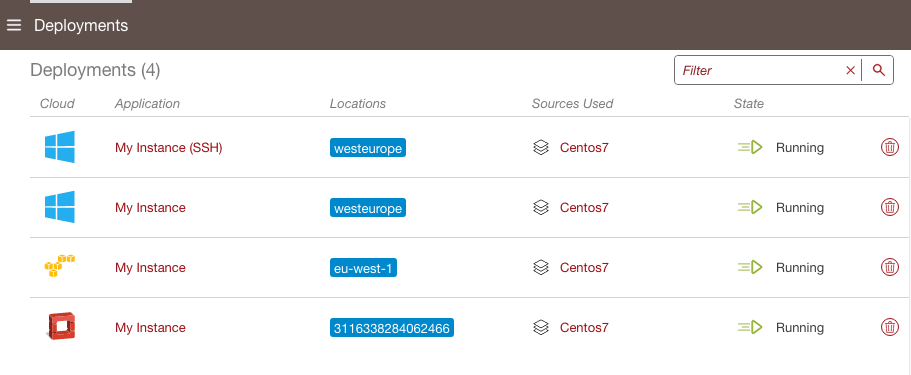Click the source layers icon in eu-west-1 row
The width and height of the screenshot is (911, 375).
pyautogui.click(x=541, y=267)
